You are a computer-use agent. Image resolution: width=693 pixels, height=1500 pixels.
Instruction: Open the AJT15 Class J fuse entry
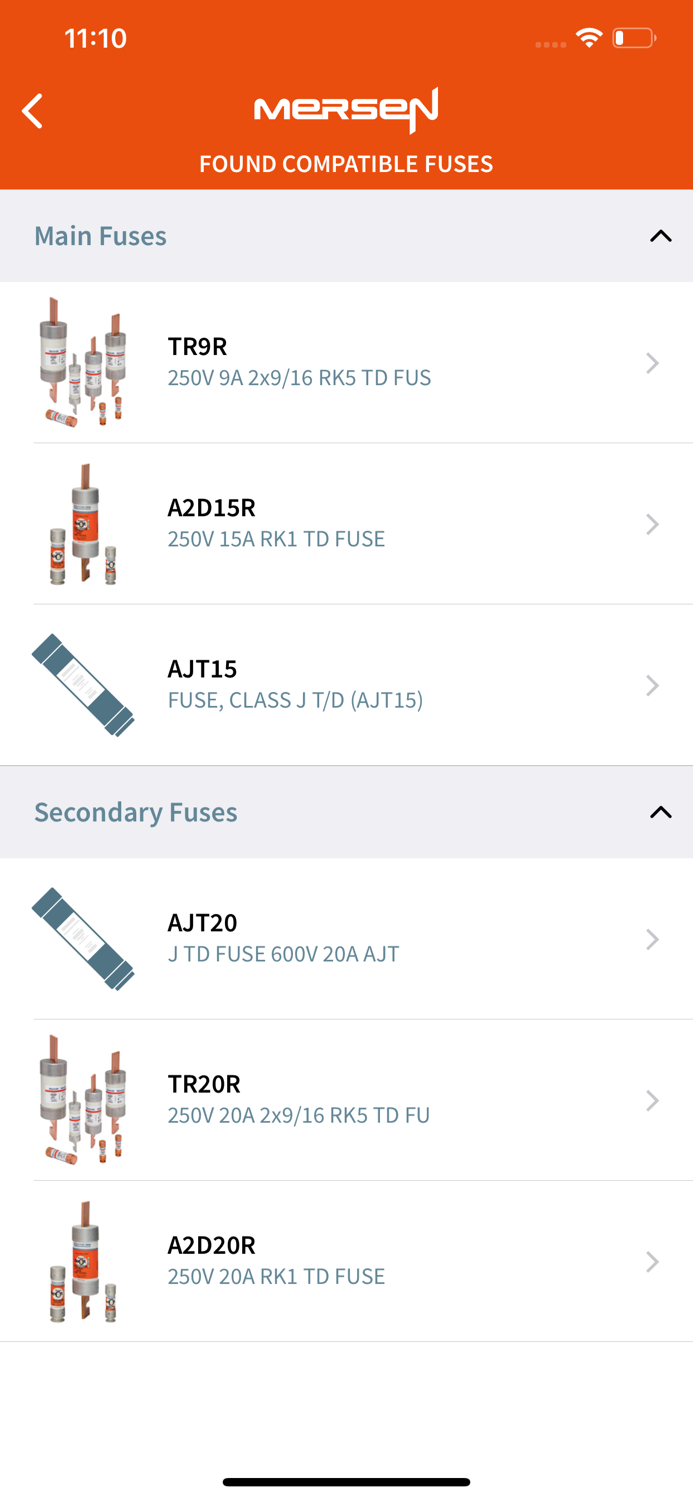click(346, 684)
